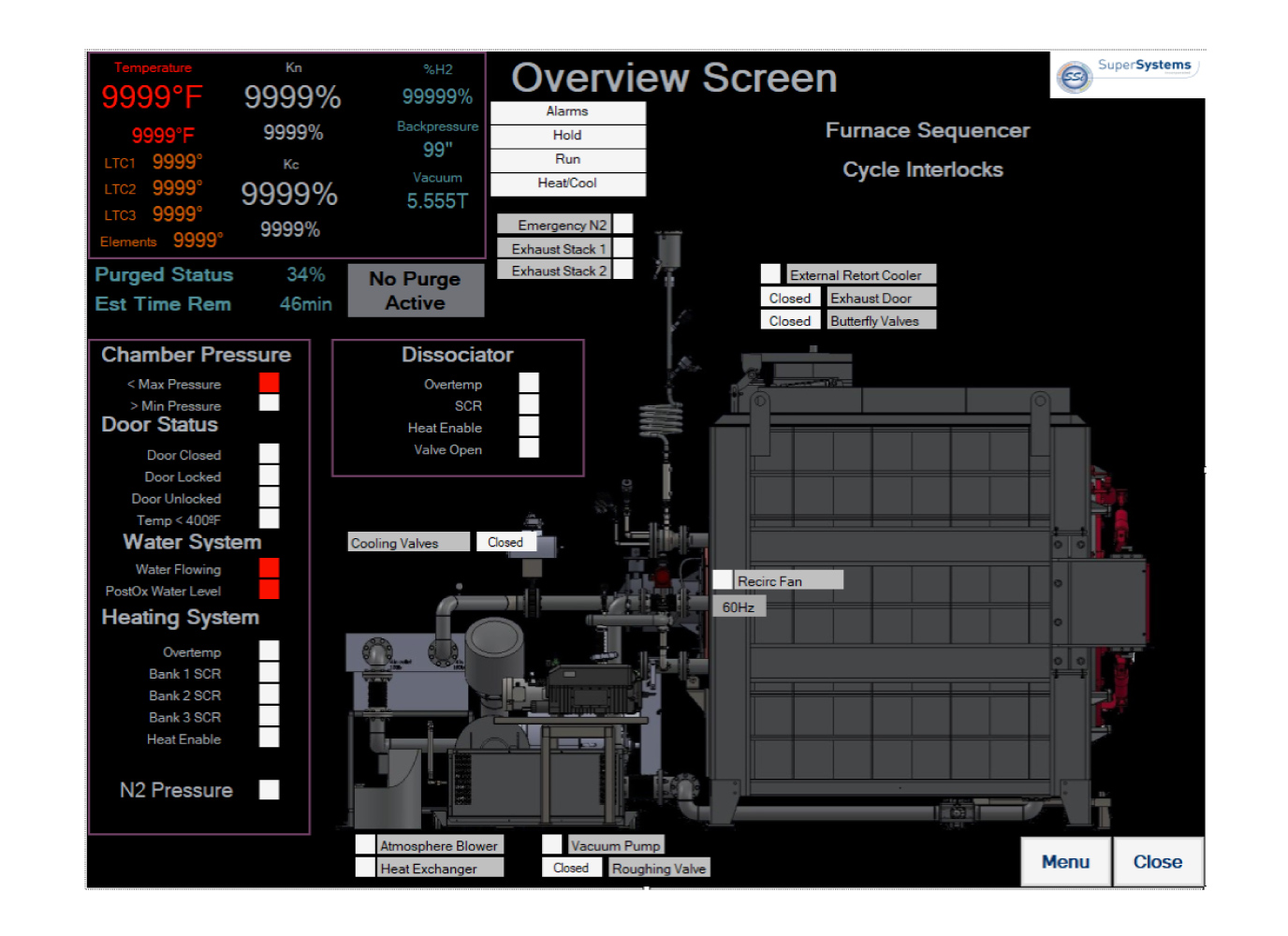Image resolution: width=1288 pixels, height=936 pixels.
Task: Click the Recirc Fan status box
Action: [722, 580]
